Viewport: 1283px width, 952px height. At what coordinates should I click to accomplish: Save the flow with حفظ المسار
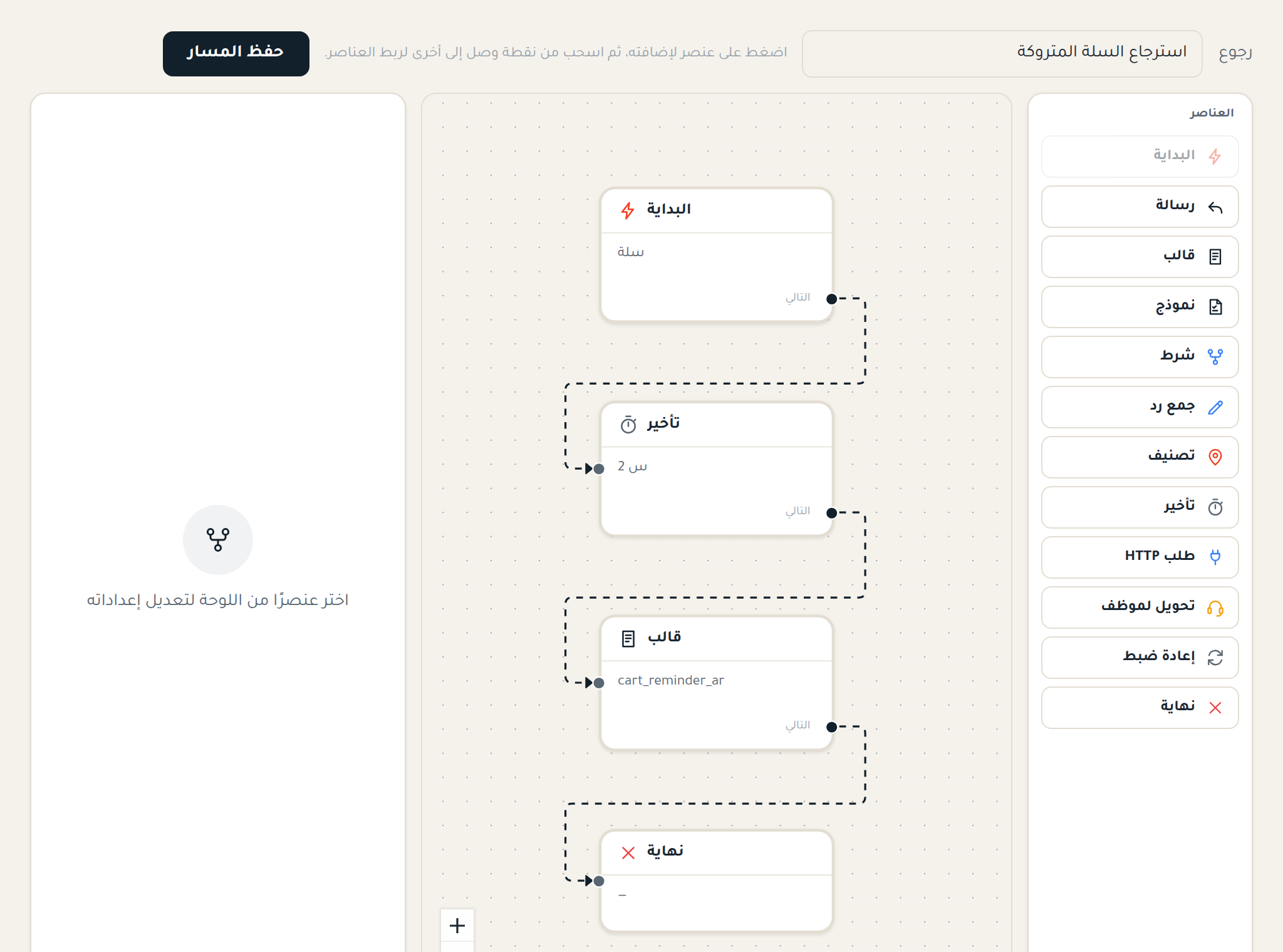pyautogui.click(x=236, y=54)
